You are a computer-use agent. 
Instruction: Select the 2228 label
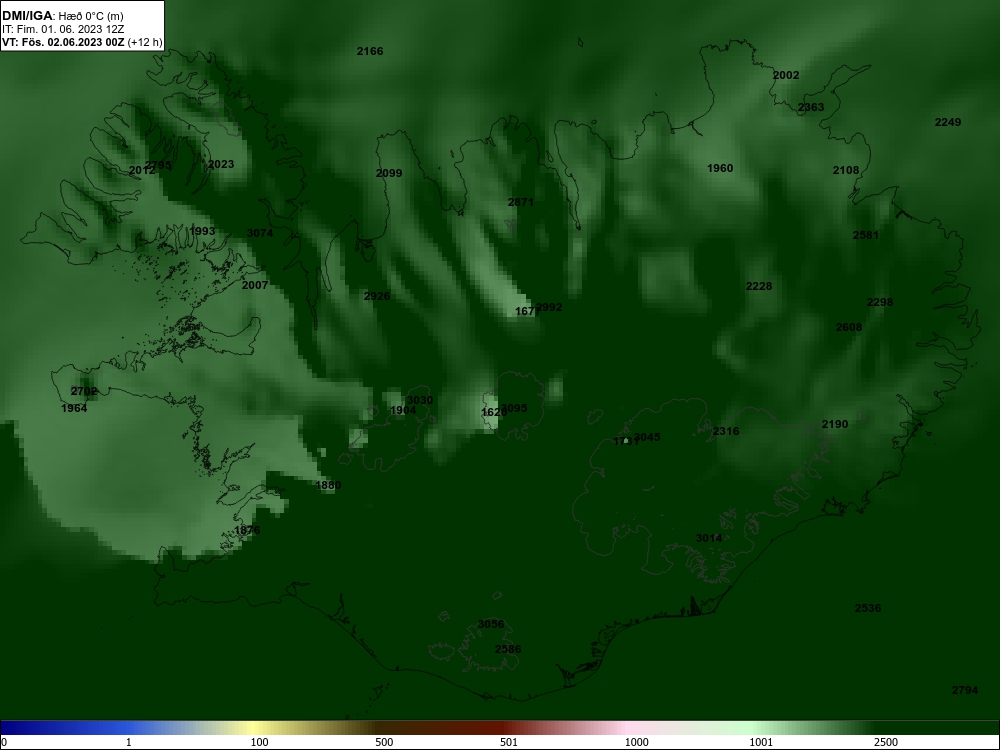(759, 286)
